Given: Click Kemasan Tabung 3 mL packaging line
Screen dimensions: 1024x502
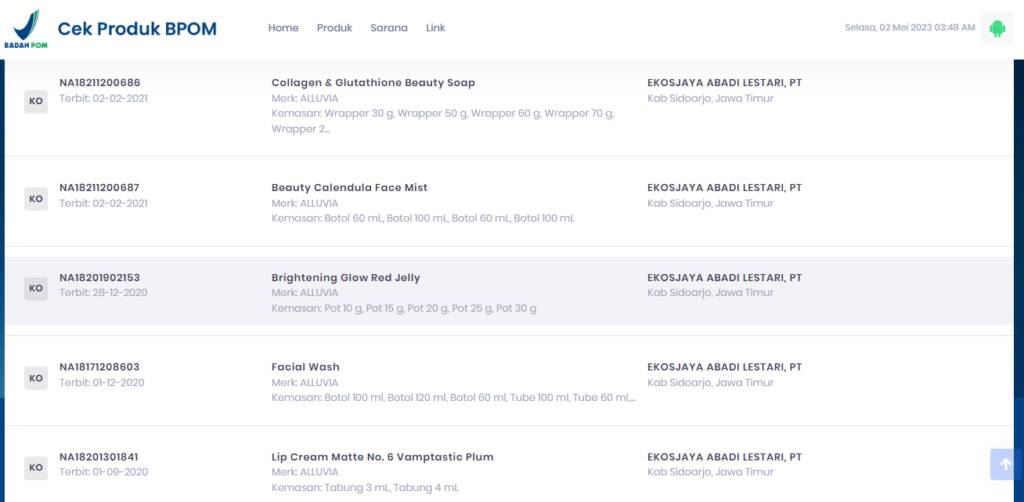Looking at the screenshot, I should (364, 488).
